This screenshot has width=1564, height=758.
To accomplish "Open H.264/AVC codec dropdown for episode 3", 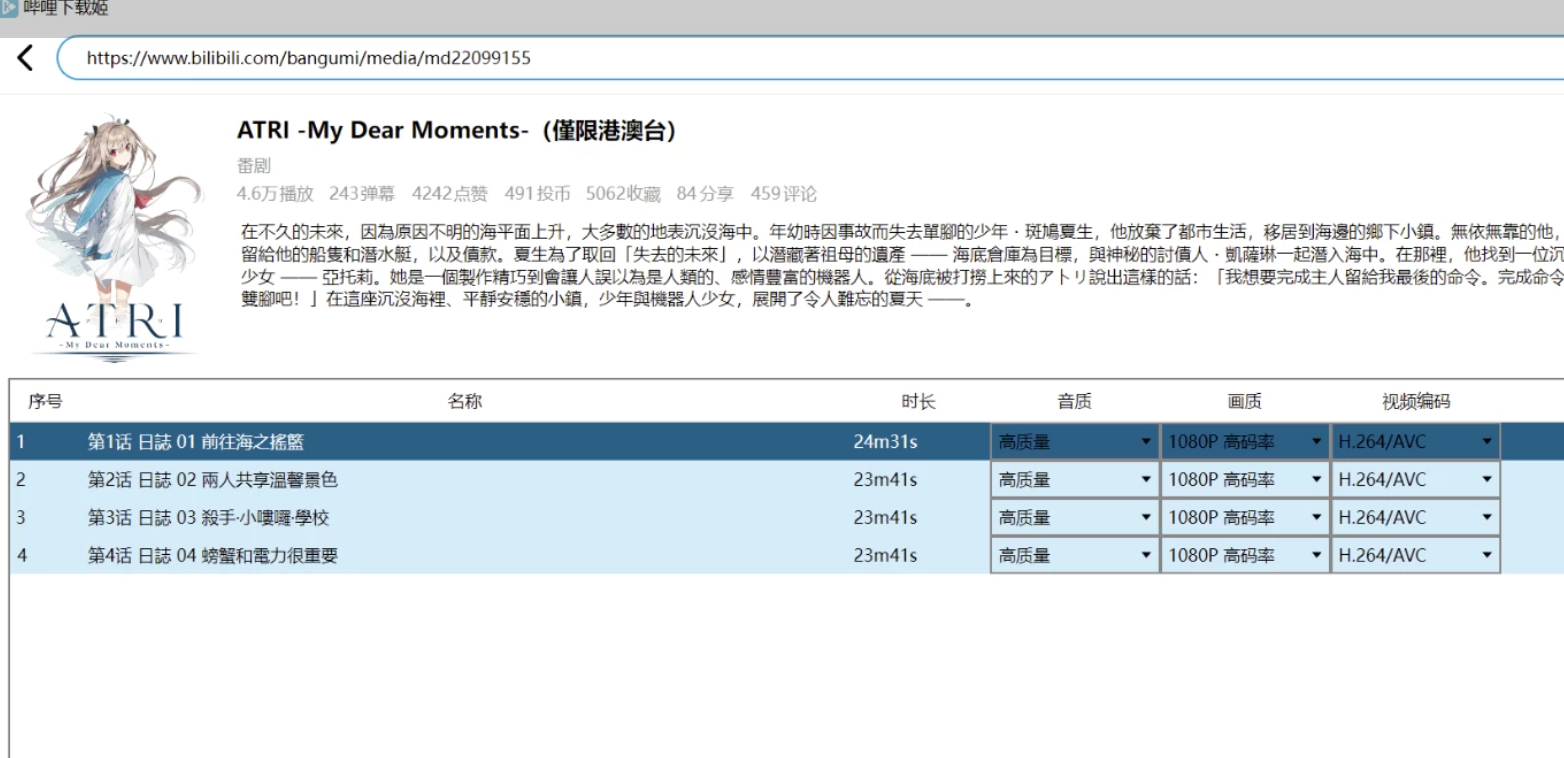I will [1415, 518].
